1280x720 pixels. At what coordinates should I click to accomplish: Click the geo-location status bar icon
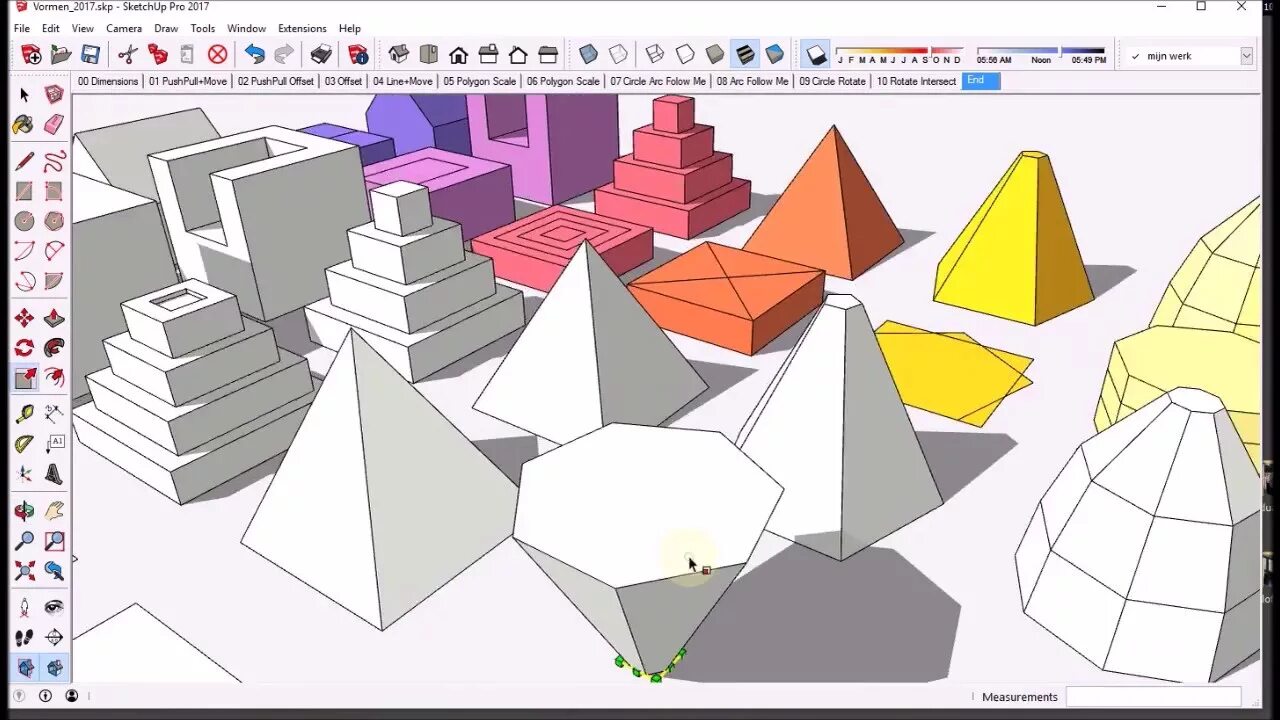point(18,696)
